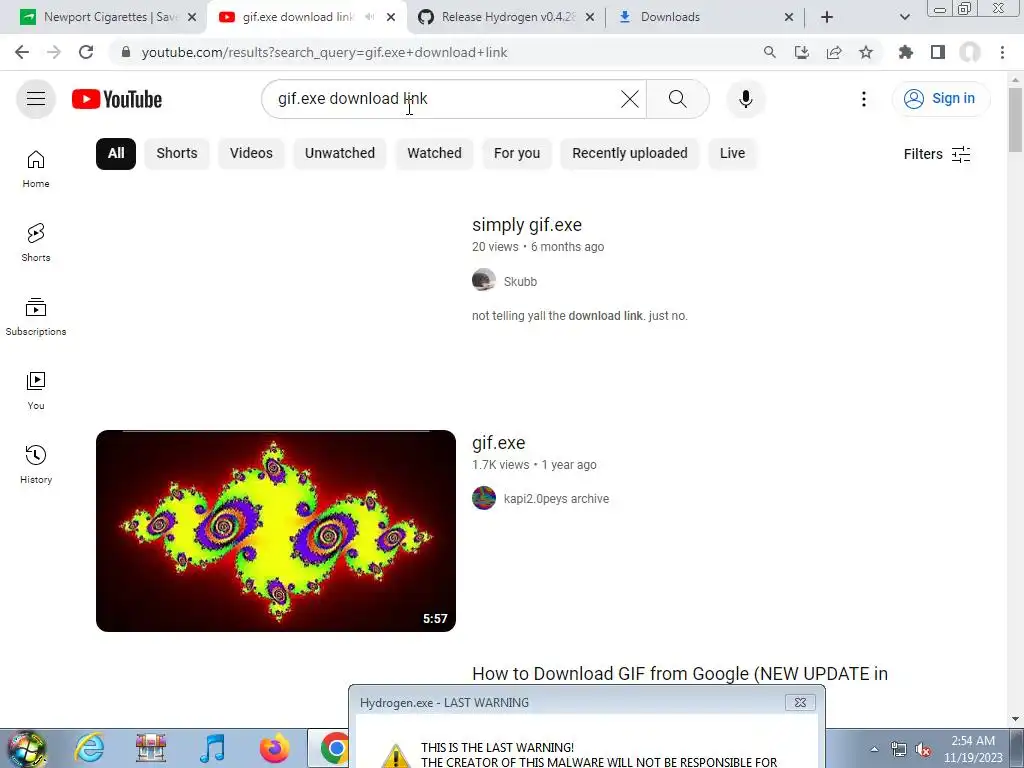Close the Hydrogen.exe LAST WARNING dialog
This screenshot has height=768, width=1024.
[800, 703]
